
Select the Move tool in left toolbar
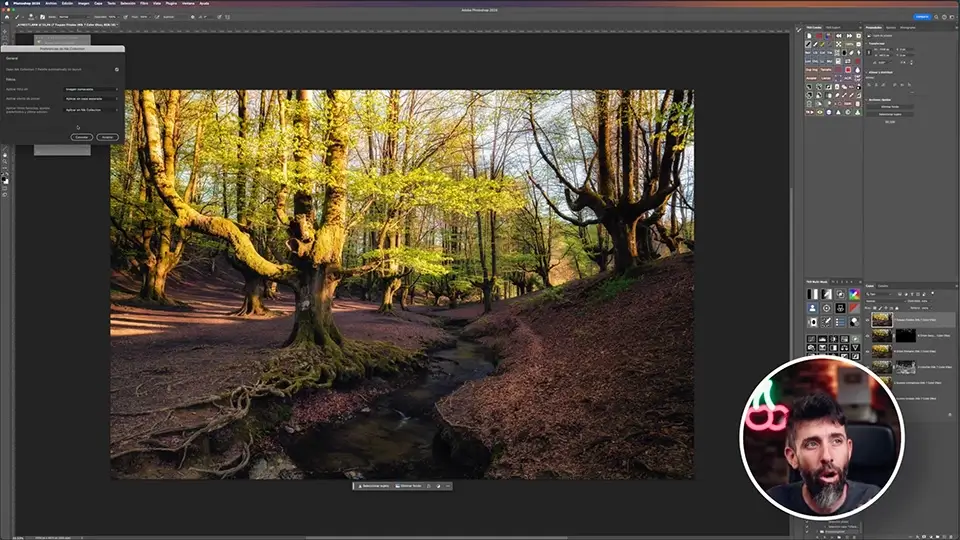pos(5,32)
